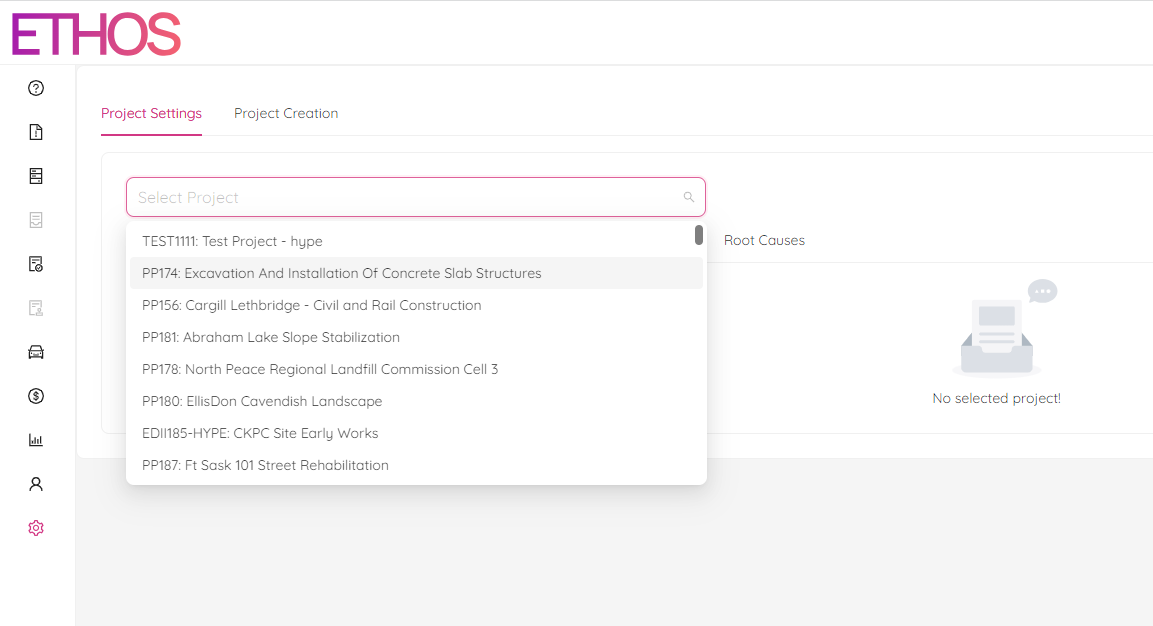
Task: Open the Root Causes section
Action: coord(764,240)
